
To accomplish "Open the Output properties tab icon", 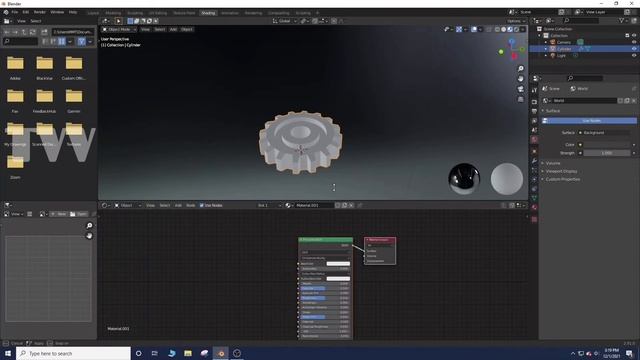I will point(534,111).
